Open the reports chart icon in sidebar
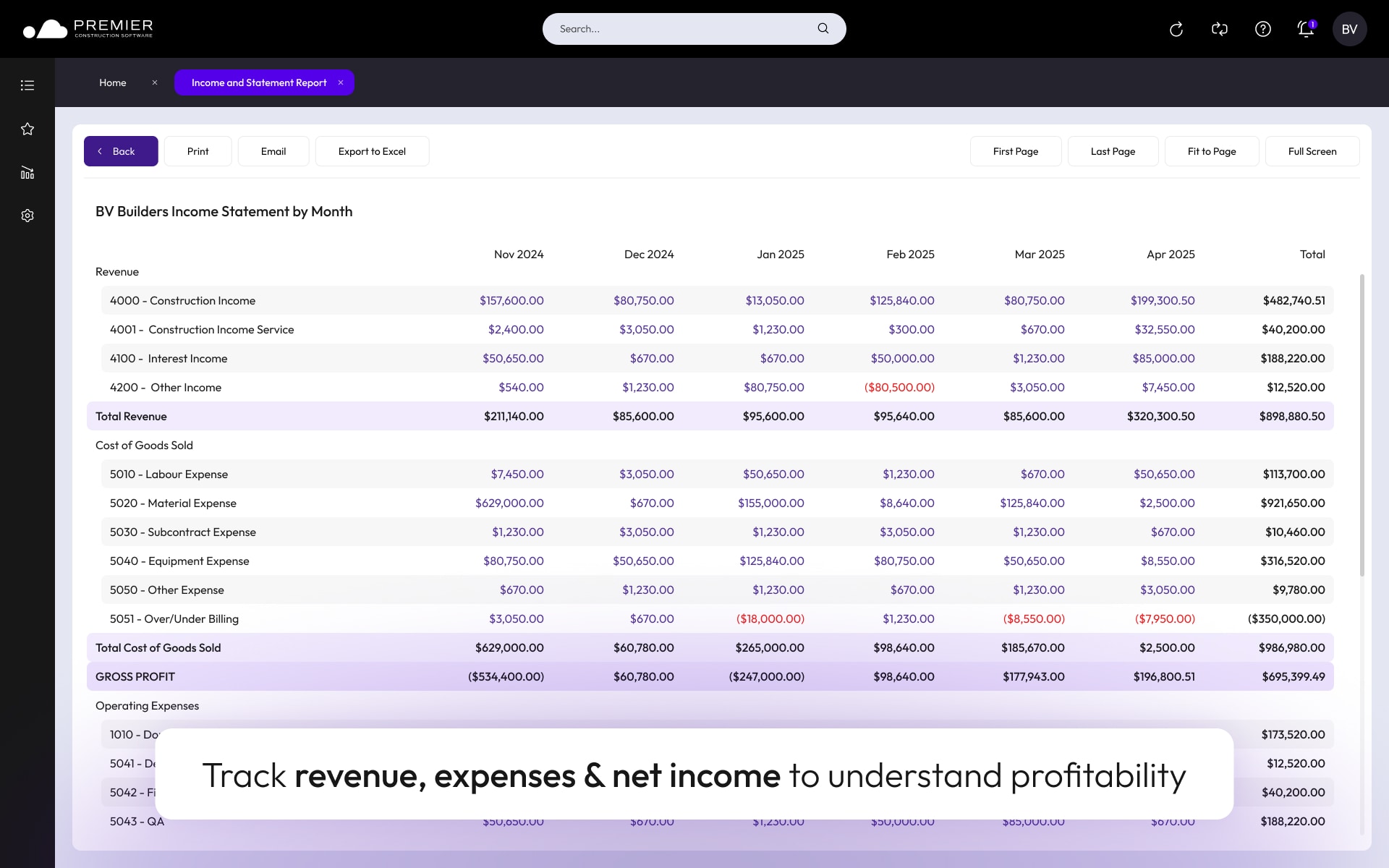This screenshot has width=1389, height=868. pos(27,172)
